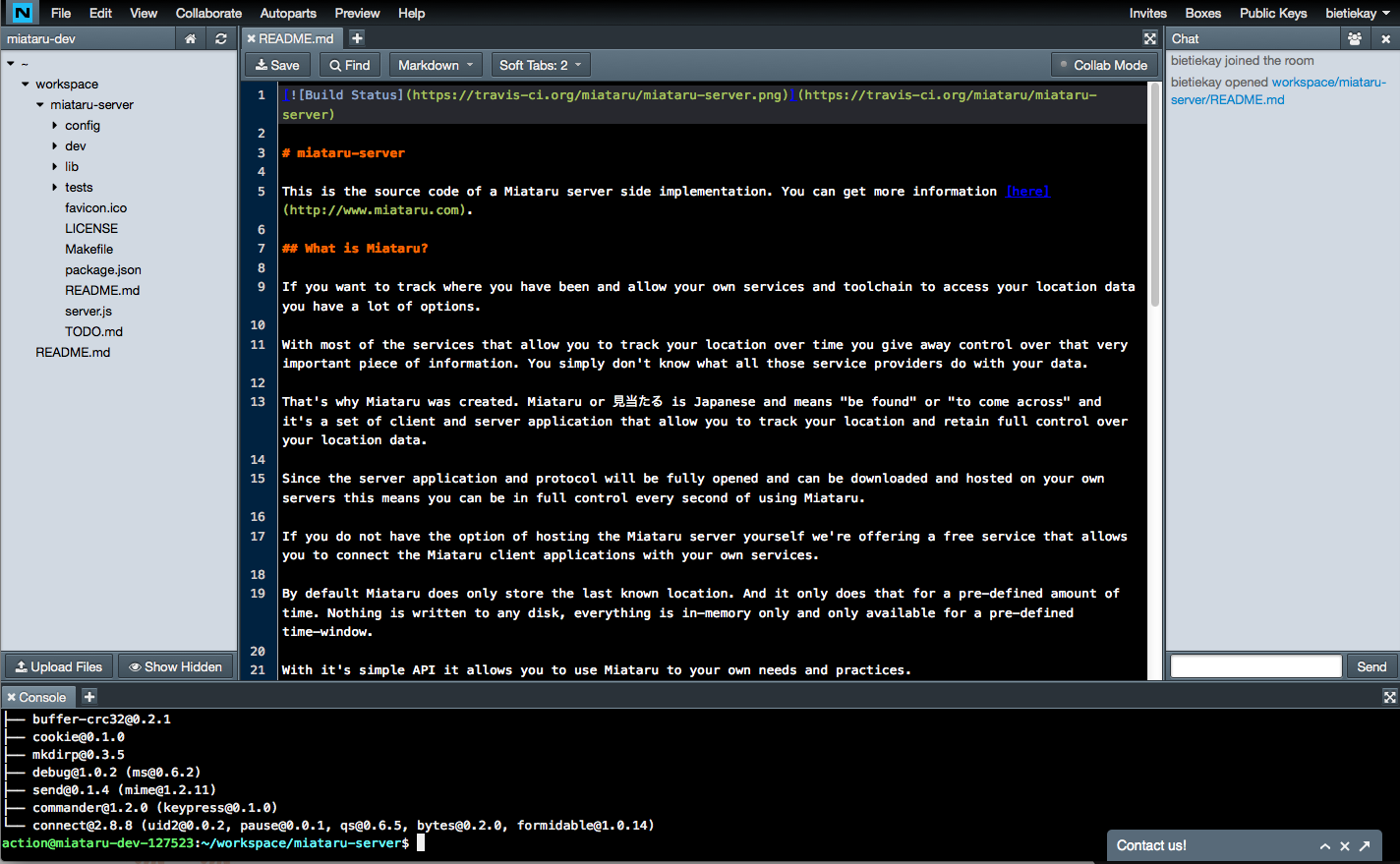Image resolution: width=1400 pixels, height=864 pixels.
Task: Close the README.md editor tab
Action: point(252,38)
